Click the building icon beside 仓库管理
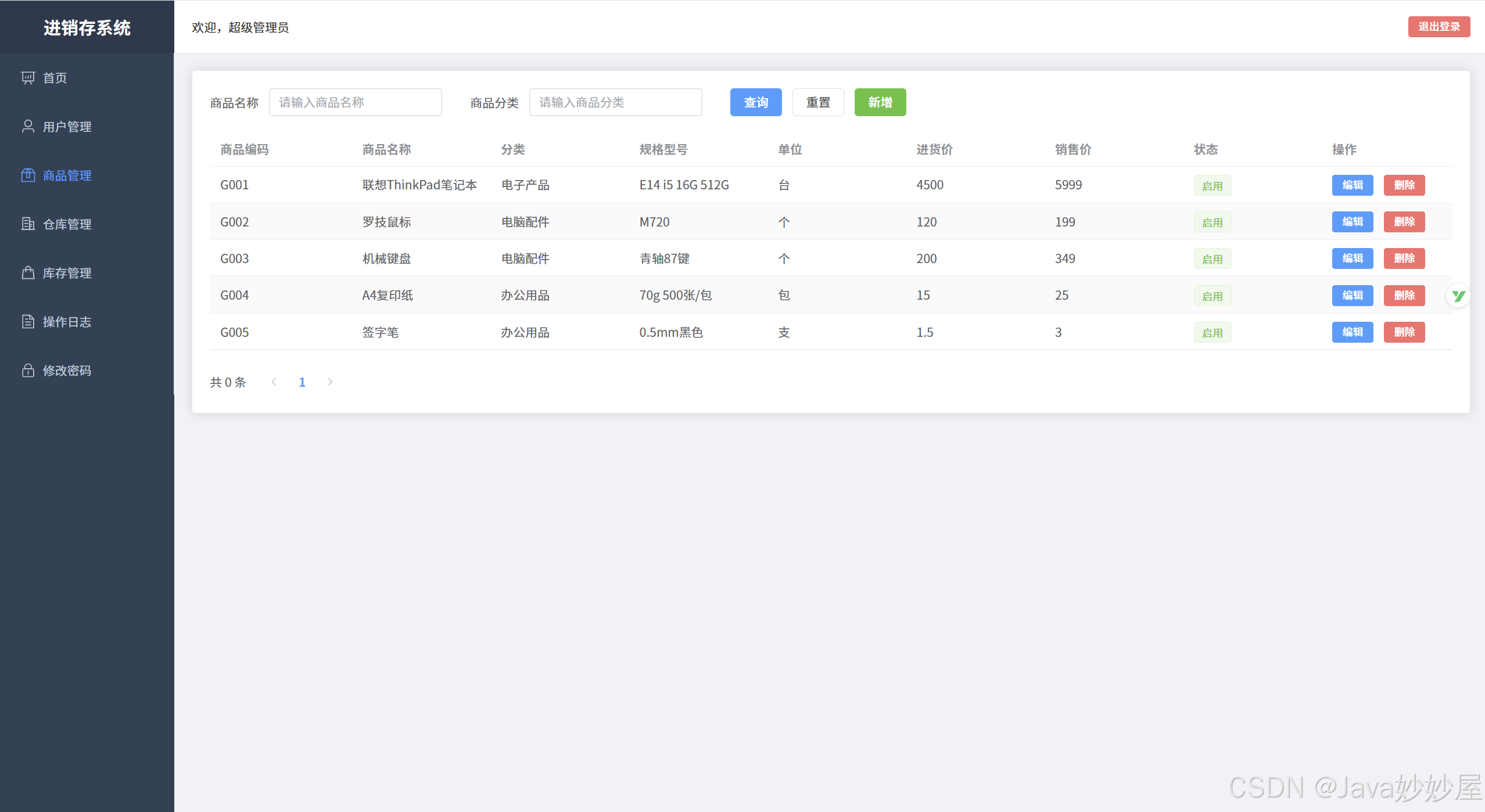 (x=28, y=224)
